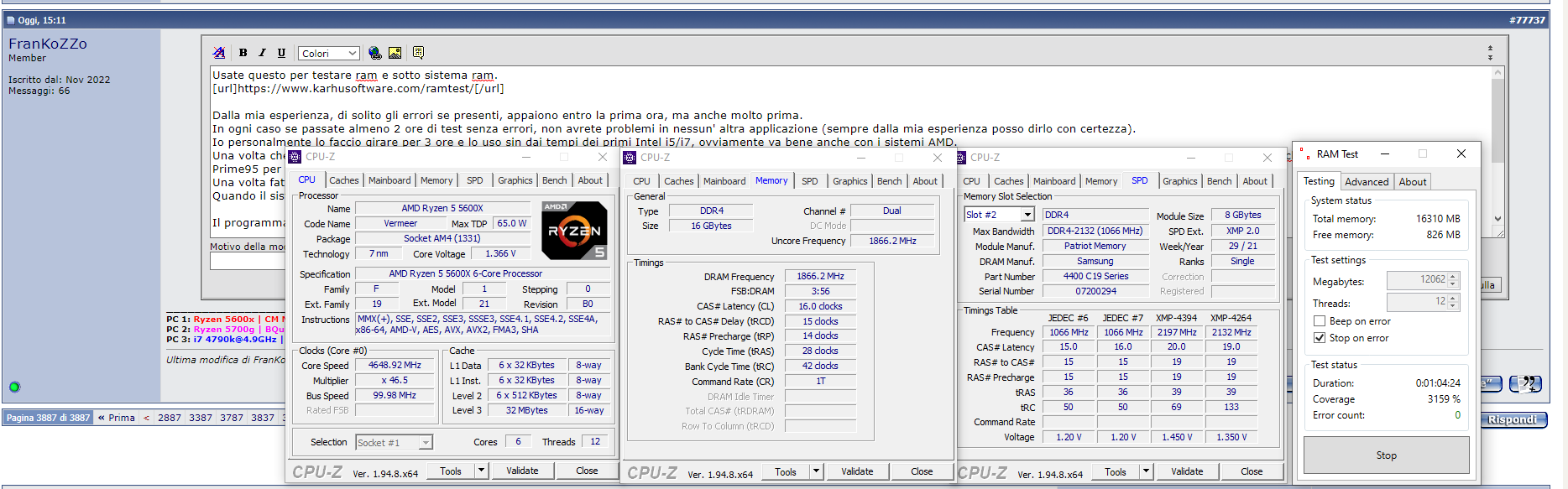This screenshot has height=489, width=1568.
Task: Click the RAM Test title bar icon
Action: click(1304, 154)
